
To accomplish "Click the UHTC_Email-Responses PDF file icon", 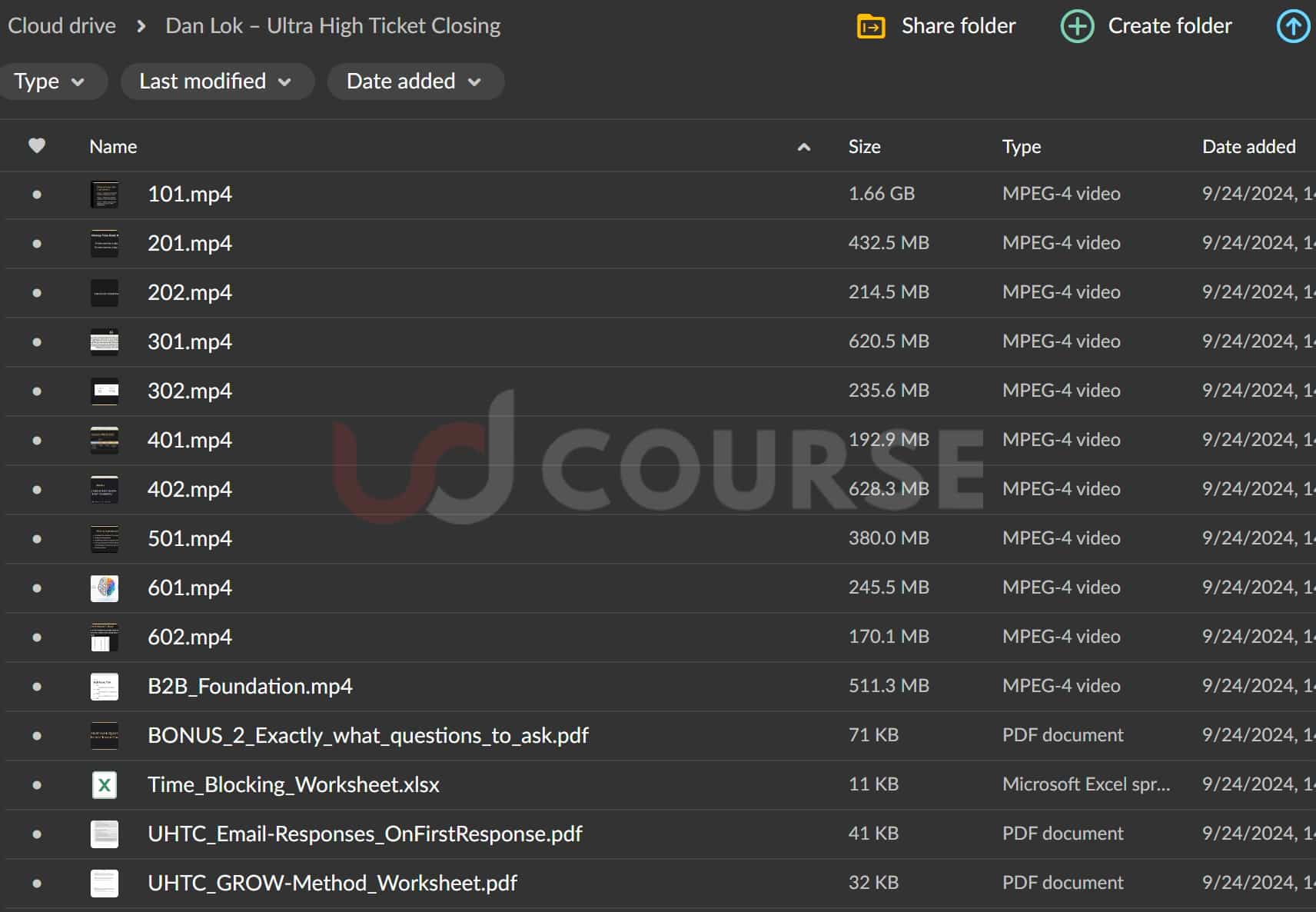I will (105, 834).
